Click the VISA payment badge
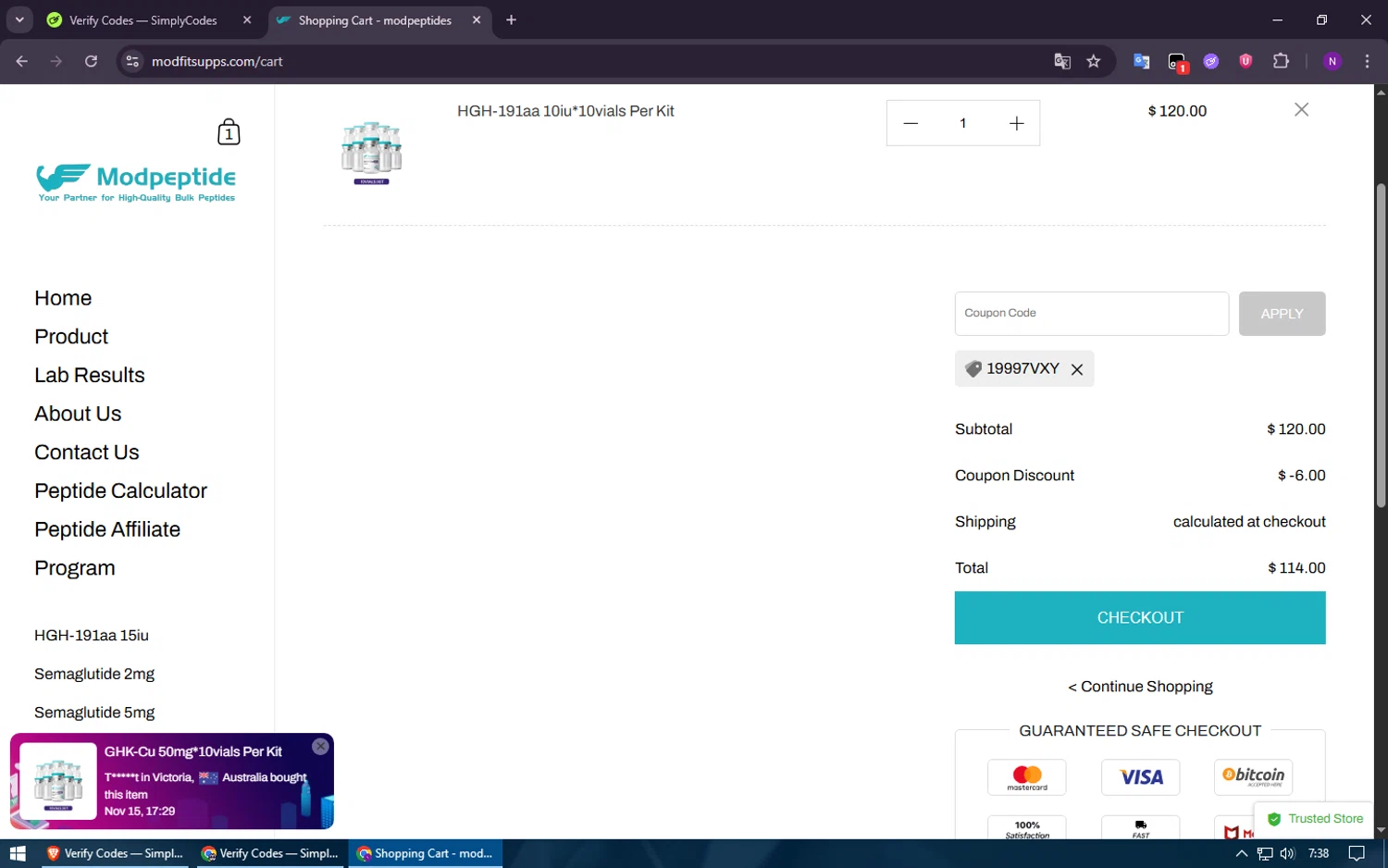The image size is (1388, 868). tap(1141, 777)
